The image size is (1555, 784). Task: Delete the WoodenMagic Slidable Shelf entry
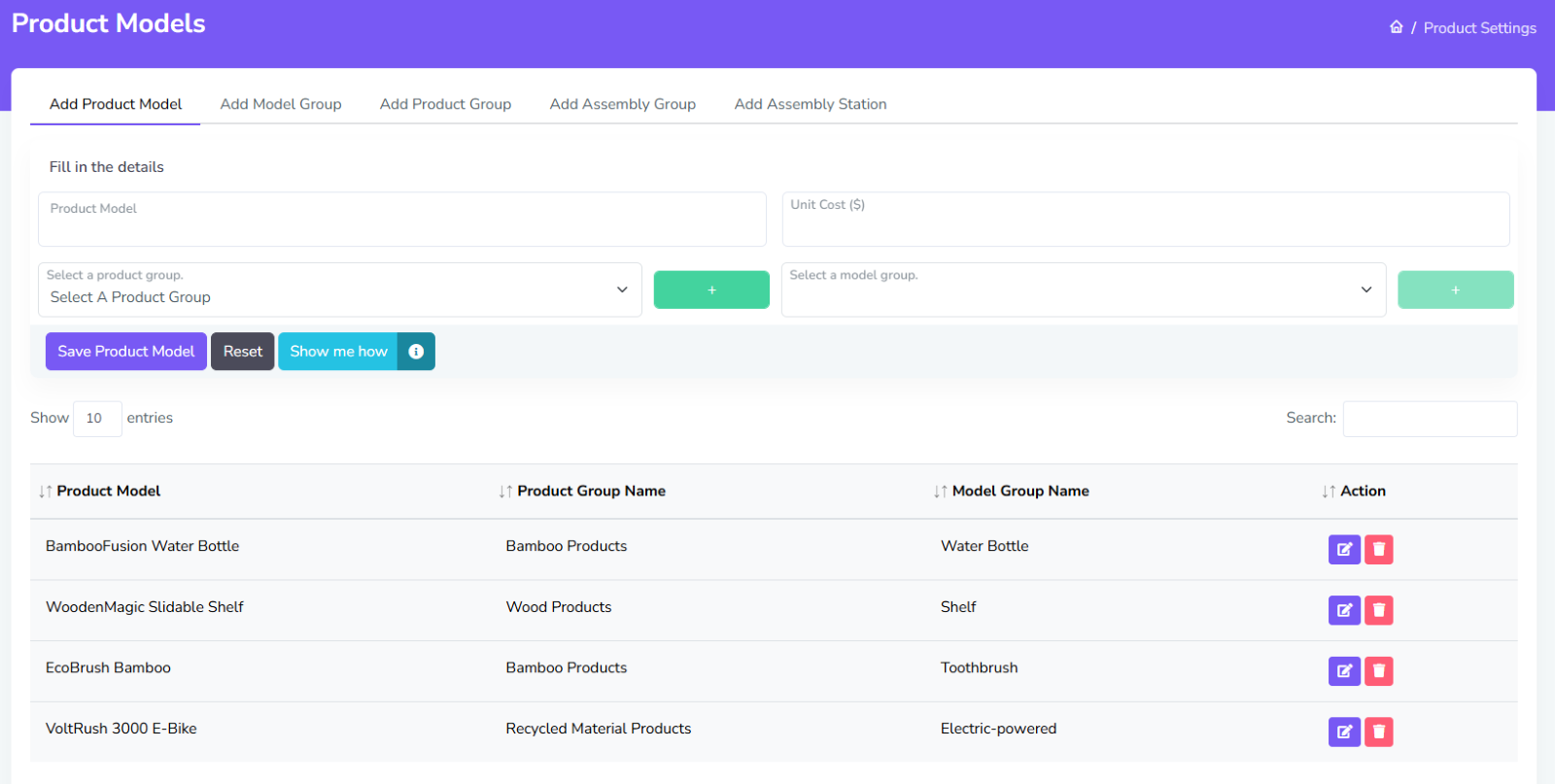click(x=1378, y=610)
